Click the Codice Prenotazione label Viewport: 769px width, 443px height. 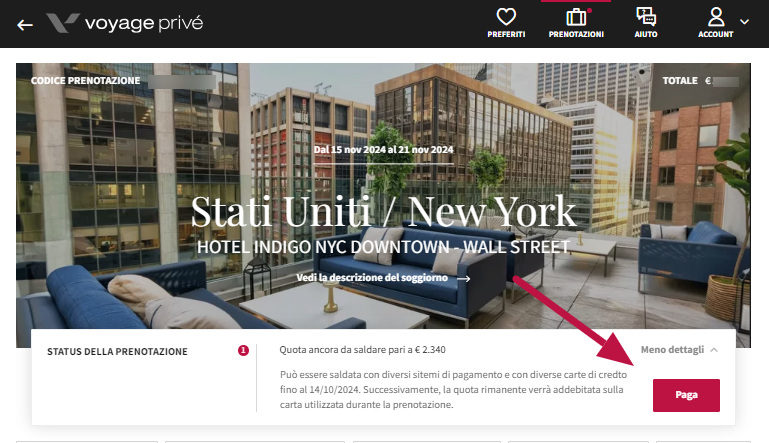pyautogui.click(x=85, y=80)
